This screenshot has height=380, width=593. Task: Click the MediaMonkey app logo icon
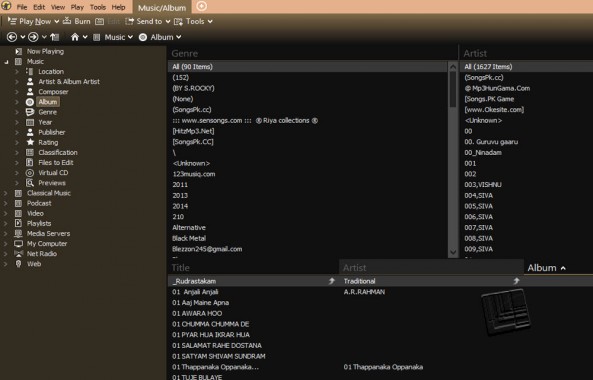click(6, 5)
